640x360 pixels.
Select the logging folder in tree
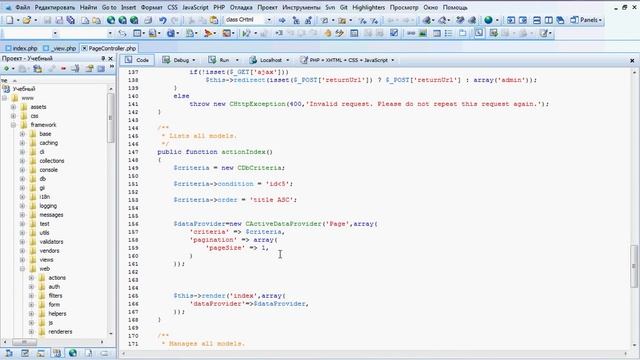[x=48, y=206]
